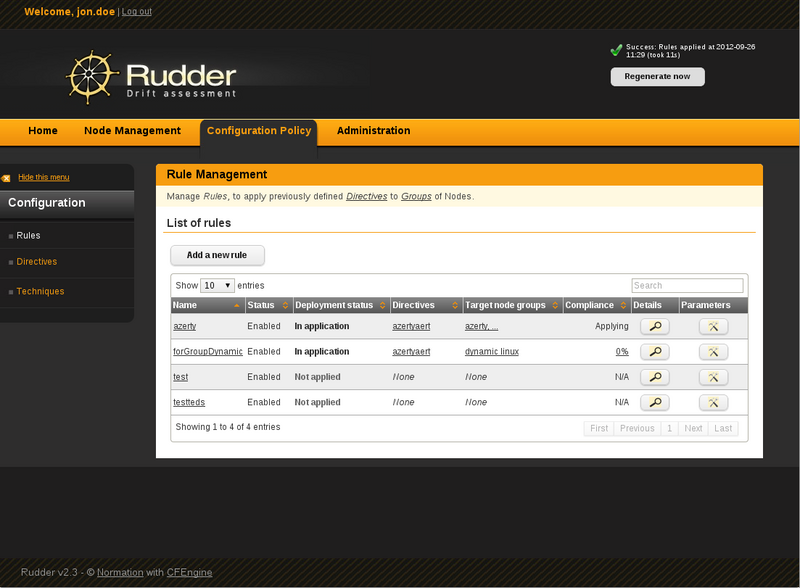
Task: Click the Last pagination button
Action: [x=723, y=429]
